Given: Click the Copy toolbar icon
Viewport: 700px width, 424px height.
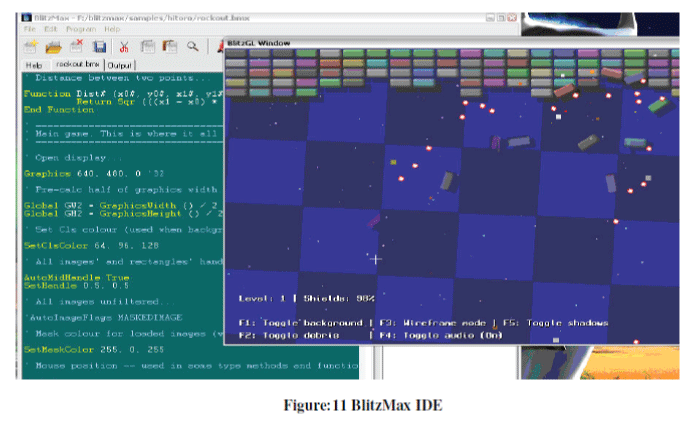Looking at the screenshot, I should click(x=146, y=46).
